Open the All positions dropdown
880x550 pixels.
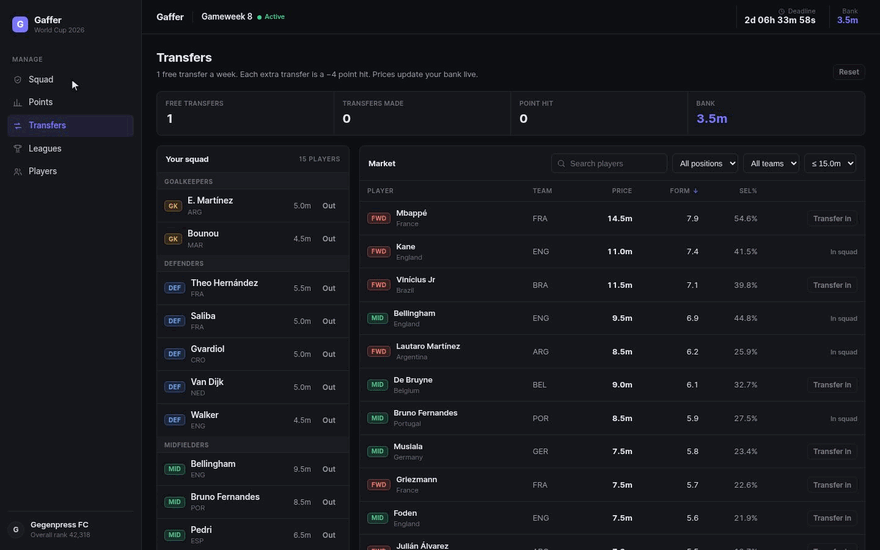click(x=705, y=163)
